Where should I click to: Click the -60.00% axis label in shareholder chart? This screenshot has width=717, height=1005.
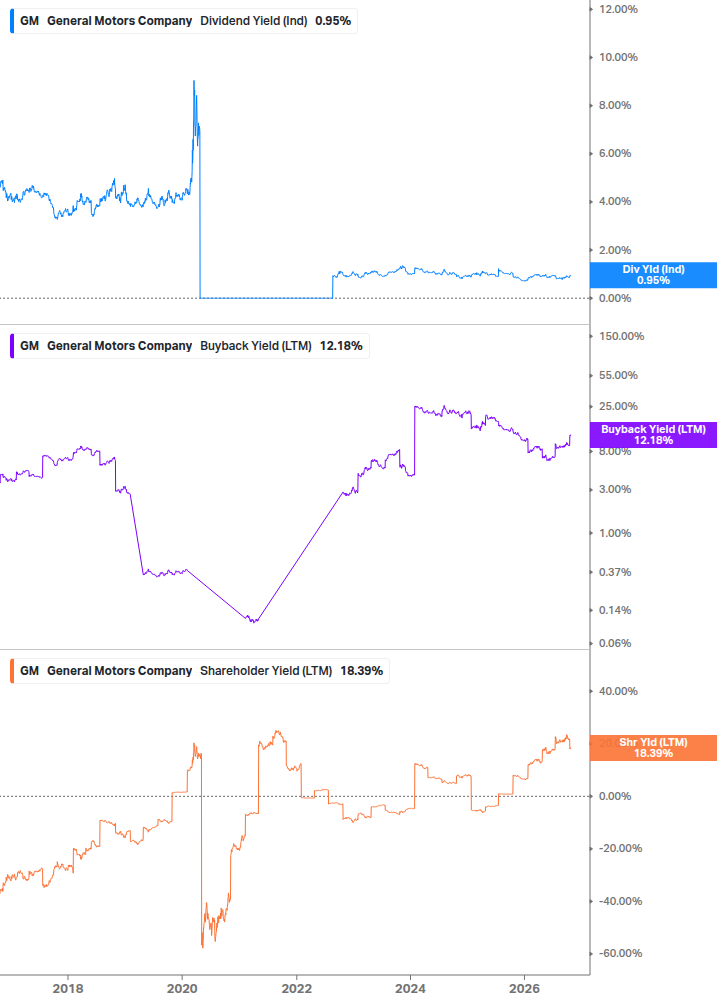(x=620, y=954)
